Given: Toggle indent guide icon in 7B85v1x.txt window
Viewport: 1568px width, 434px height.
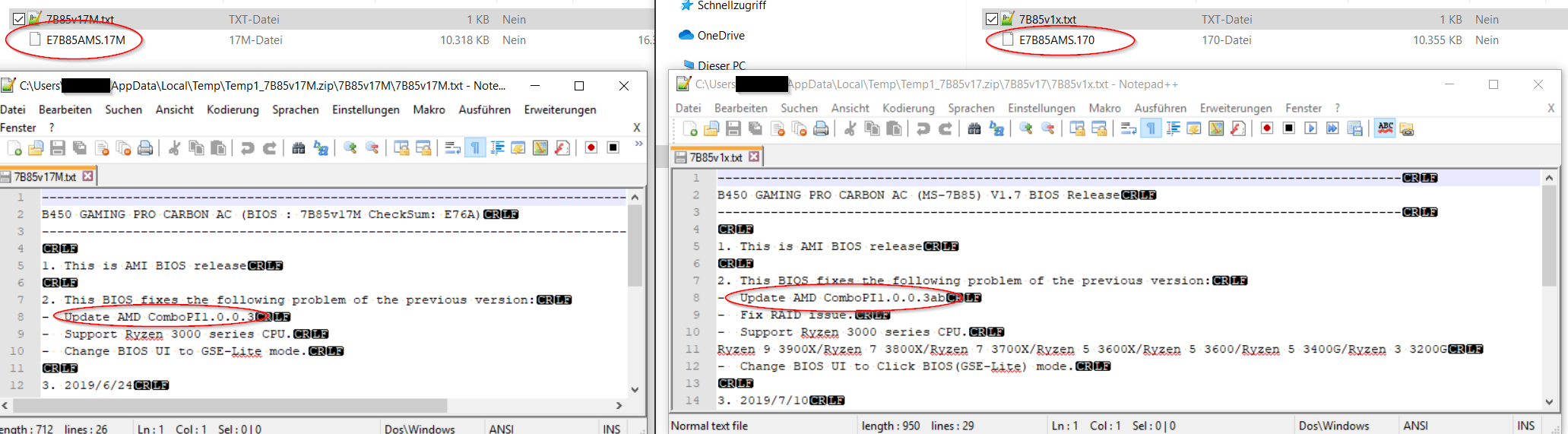Looking at the screenshot, I should click(1173, 128).
